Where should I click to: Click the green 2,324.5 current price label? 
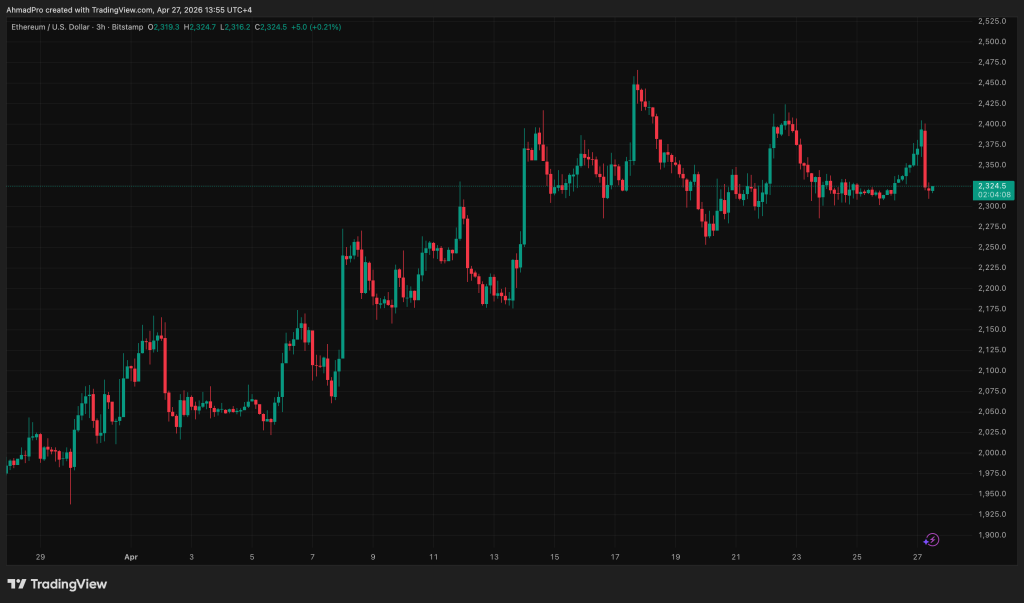click(x=988, y=185)
